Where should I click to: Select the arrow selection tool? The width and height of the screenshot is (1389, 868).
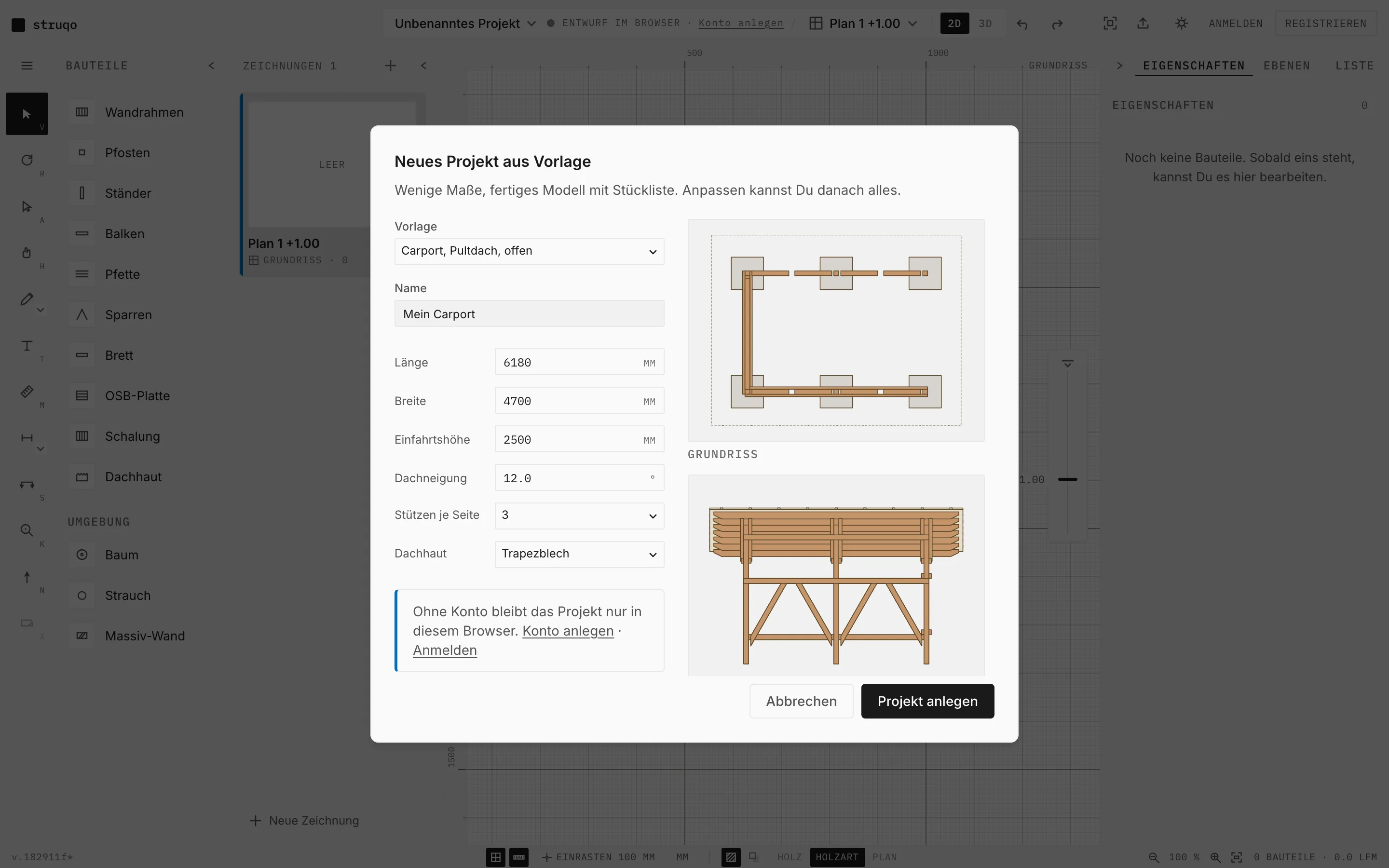[x=27, y=114]
